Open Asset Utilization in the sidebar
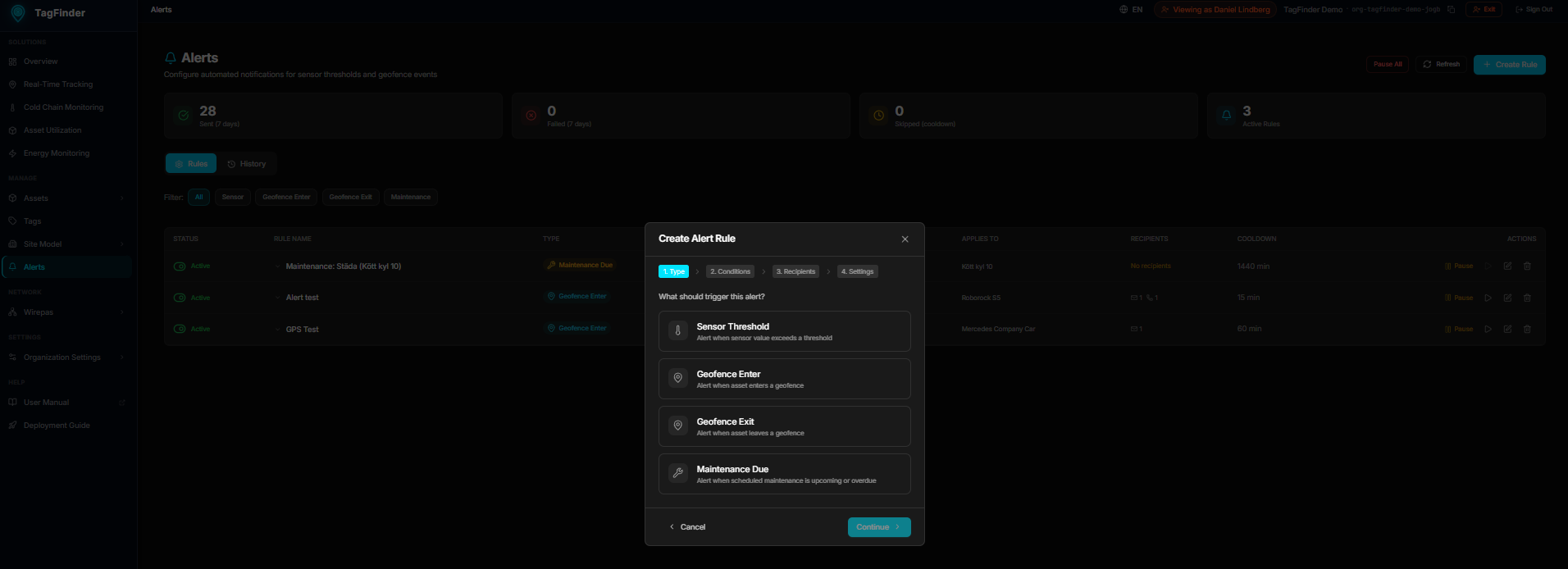This screenshot has height=569, width=1568. click(x=66, y=130)
